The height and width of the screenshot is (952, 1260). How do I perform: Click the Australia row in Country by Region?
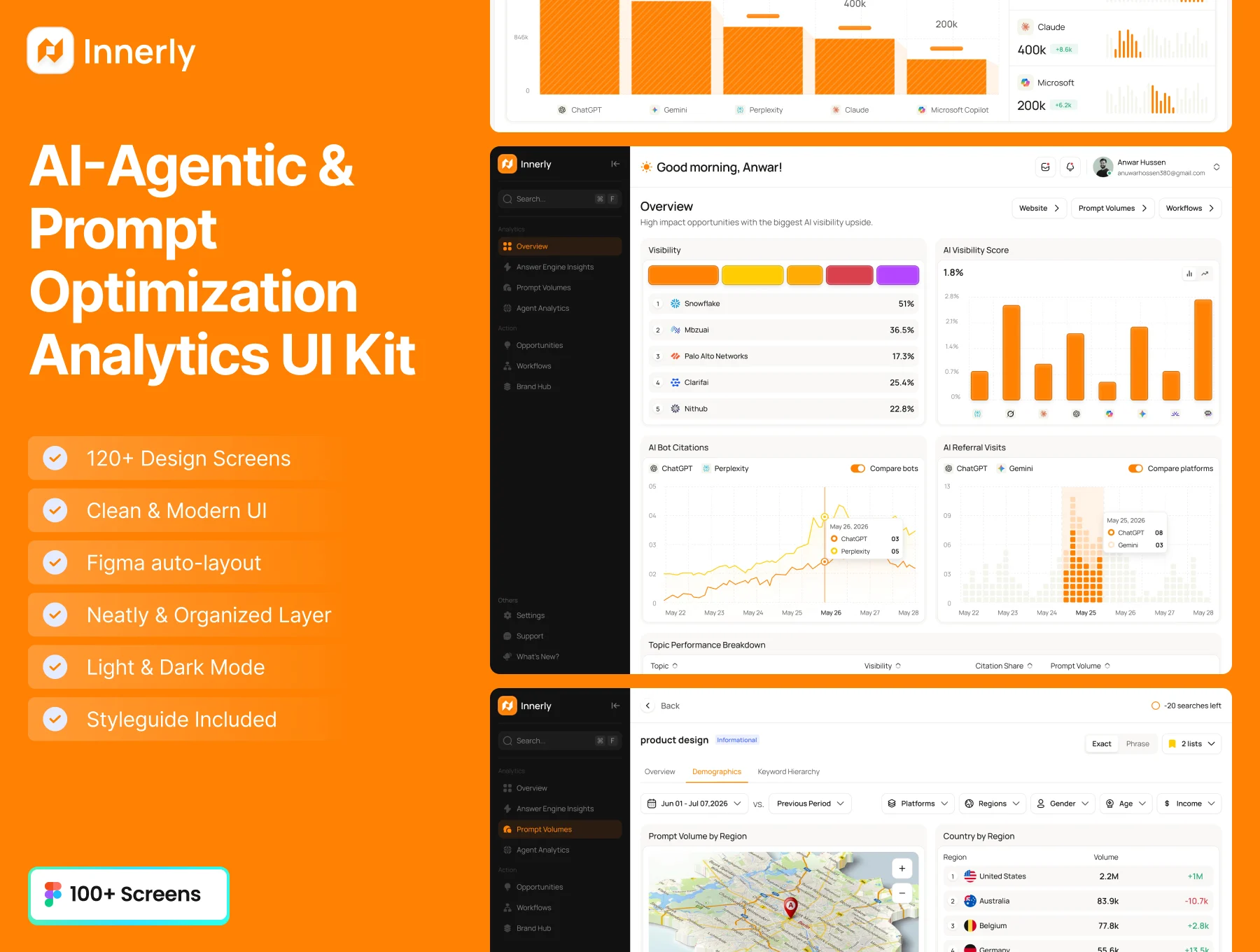click(1078, 901)
